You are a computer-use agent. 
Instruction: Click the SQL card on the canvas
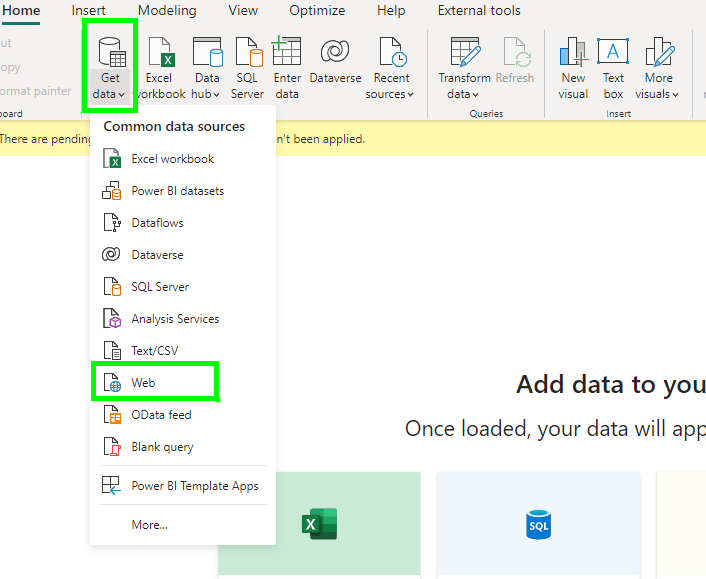tap(539, 525)
